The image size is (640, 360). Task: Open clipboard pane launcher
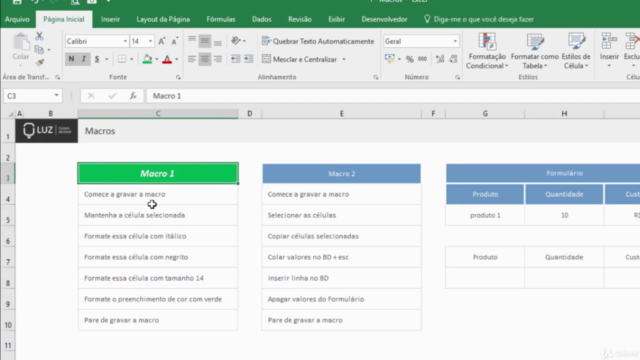pos(58,77)
